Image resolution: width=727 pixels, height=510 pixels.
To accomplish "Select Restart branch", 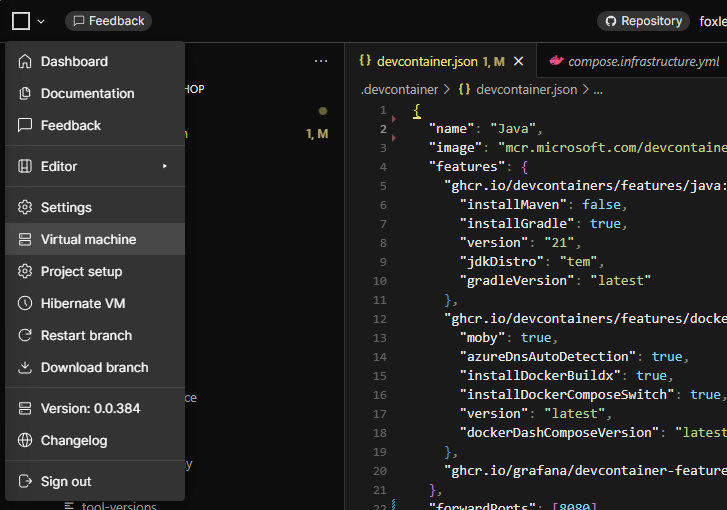I will point(95,335).
